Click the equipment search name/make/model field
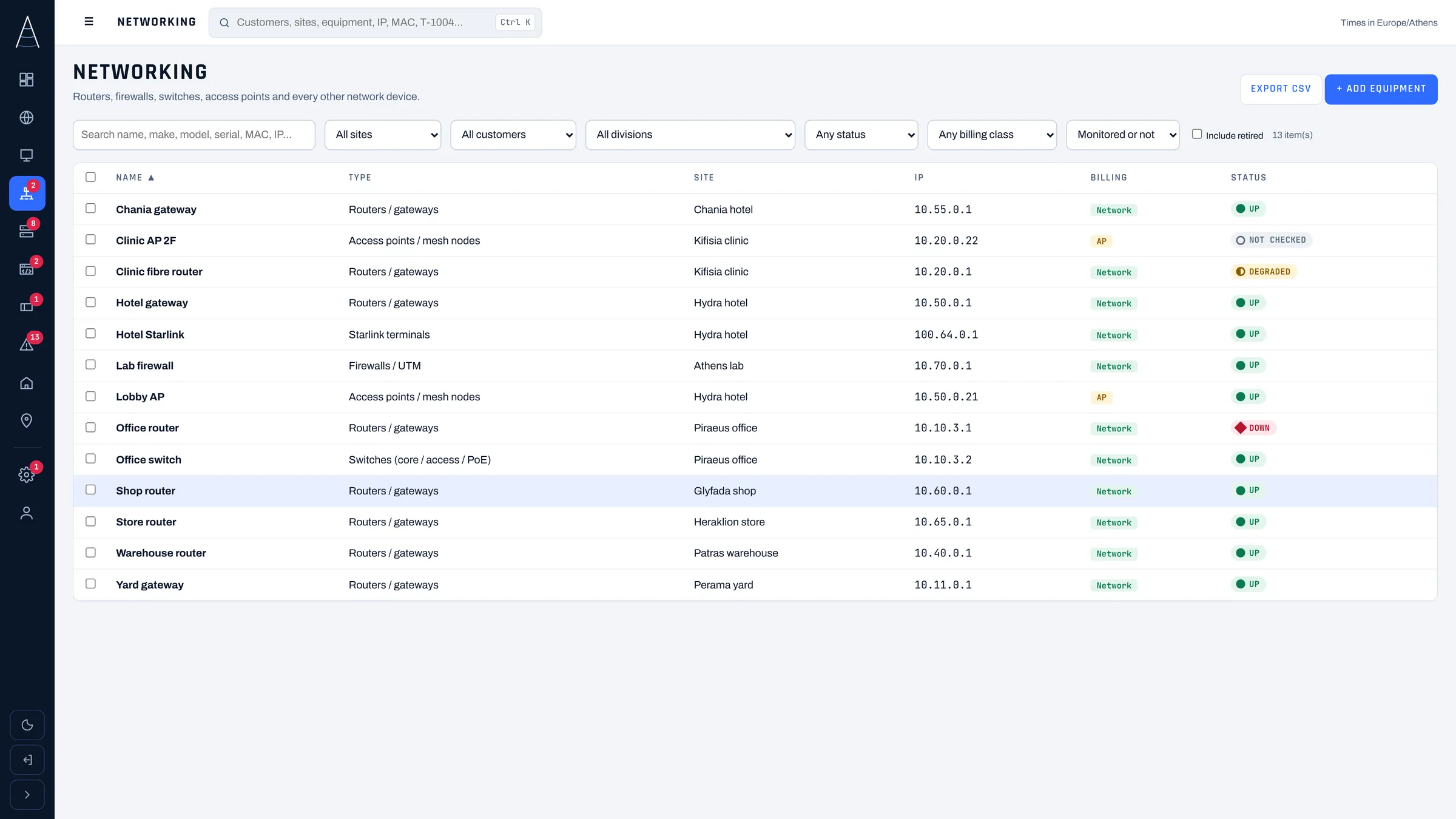1456x819 pixels. point(194,135)
